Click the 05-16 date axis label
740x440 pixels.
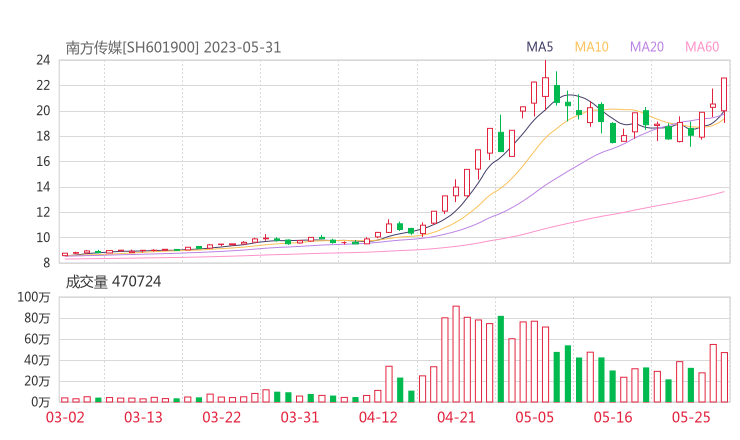pyautogui.click(x=613, y=417)
